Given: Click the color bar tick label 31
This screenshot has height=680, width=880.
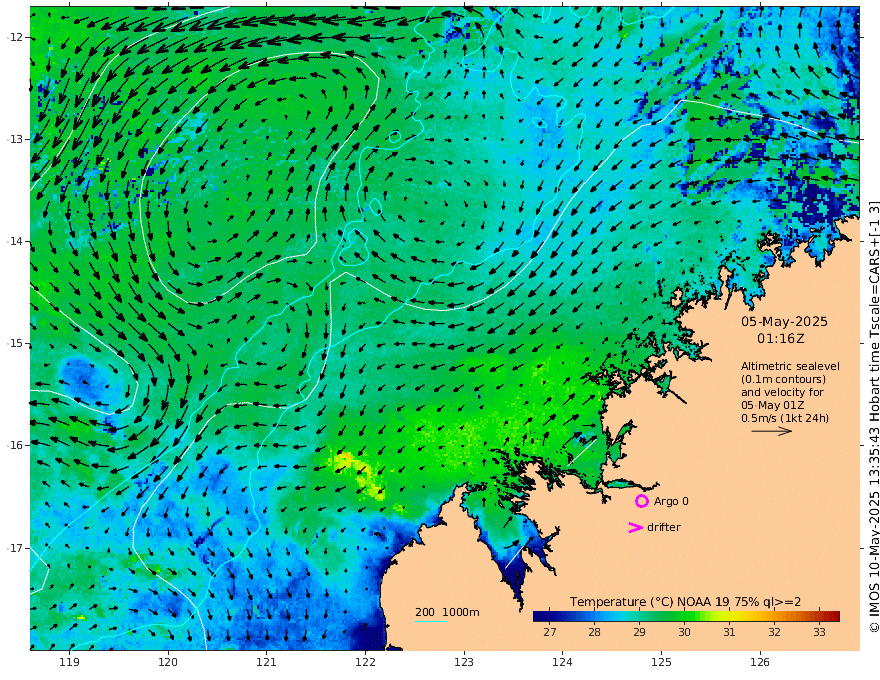Looking at the screenshot, I should [x=729, y=632].
